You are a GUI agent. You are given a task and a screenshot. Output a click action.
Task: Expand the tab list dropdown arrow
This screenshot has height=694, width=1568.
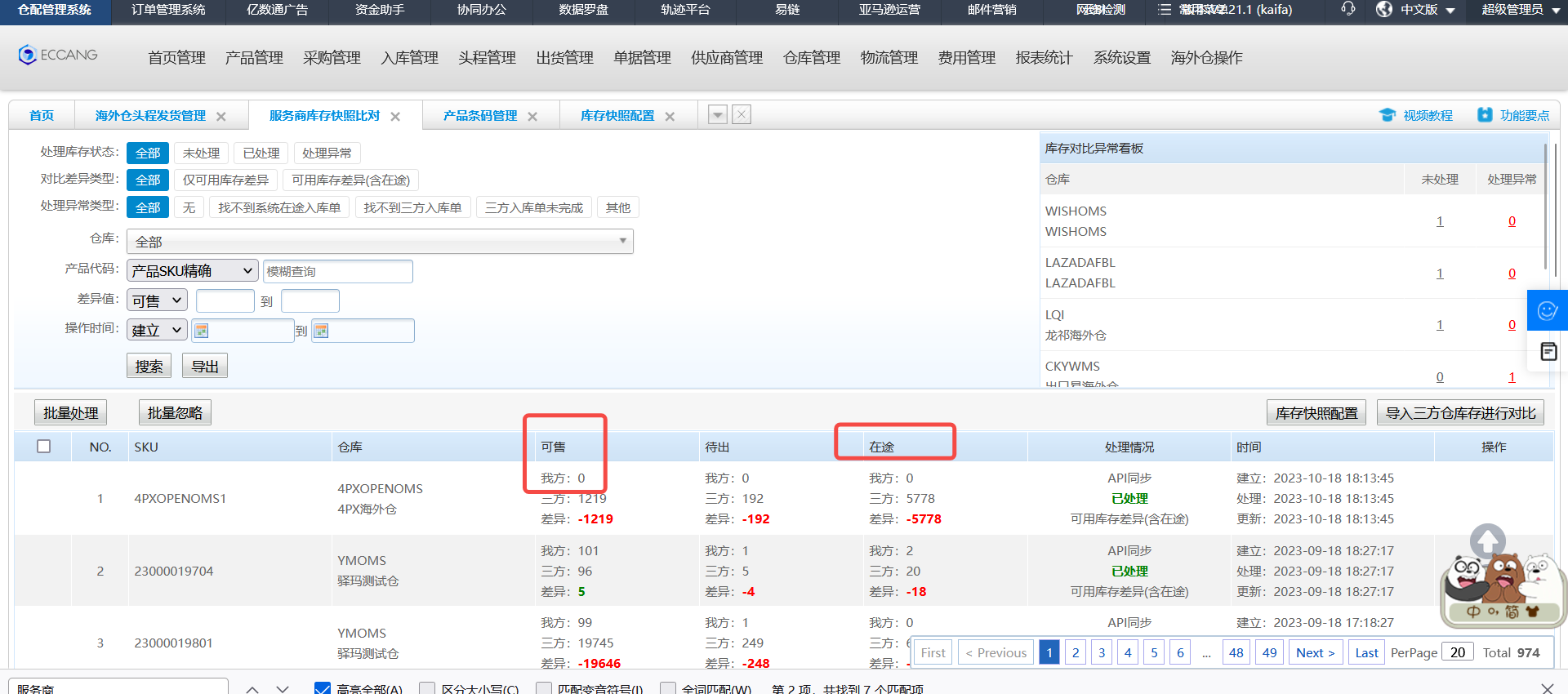tap(718, 114)
